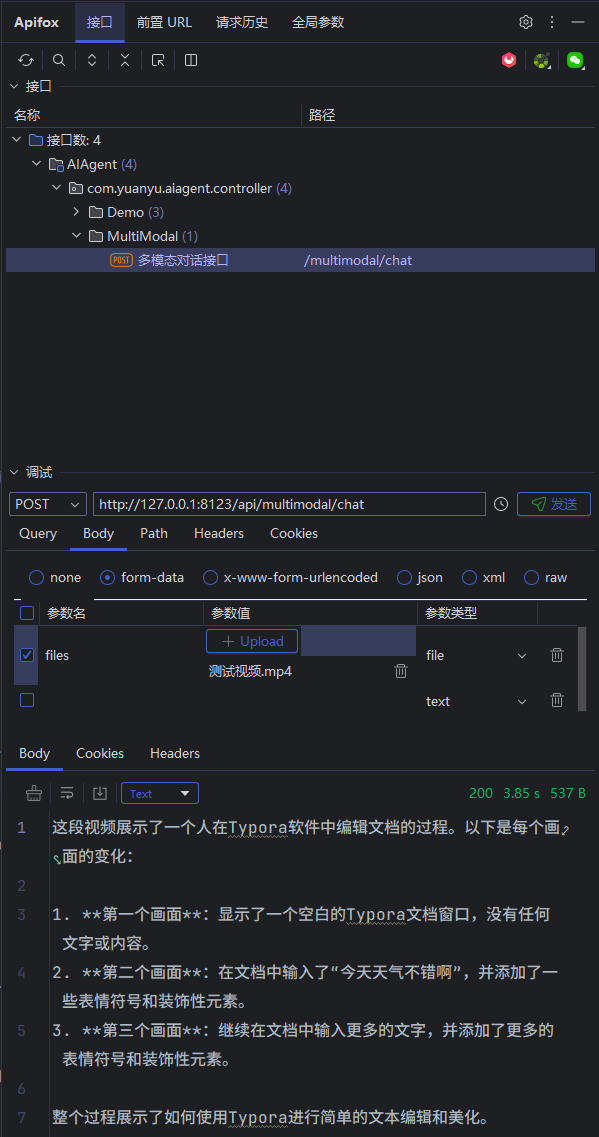The height and width of the screenshot is (1137, 599).
Task: Switch to the 接口 tab
Action: (x=99, y=22)
